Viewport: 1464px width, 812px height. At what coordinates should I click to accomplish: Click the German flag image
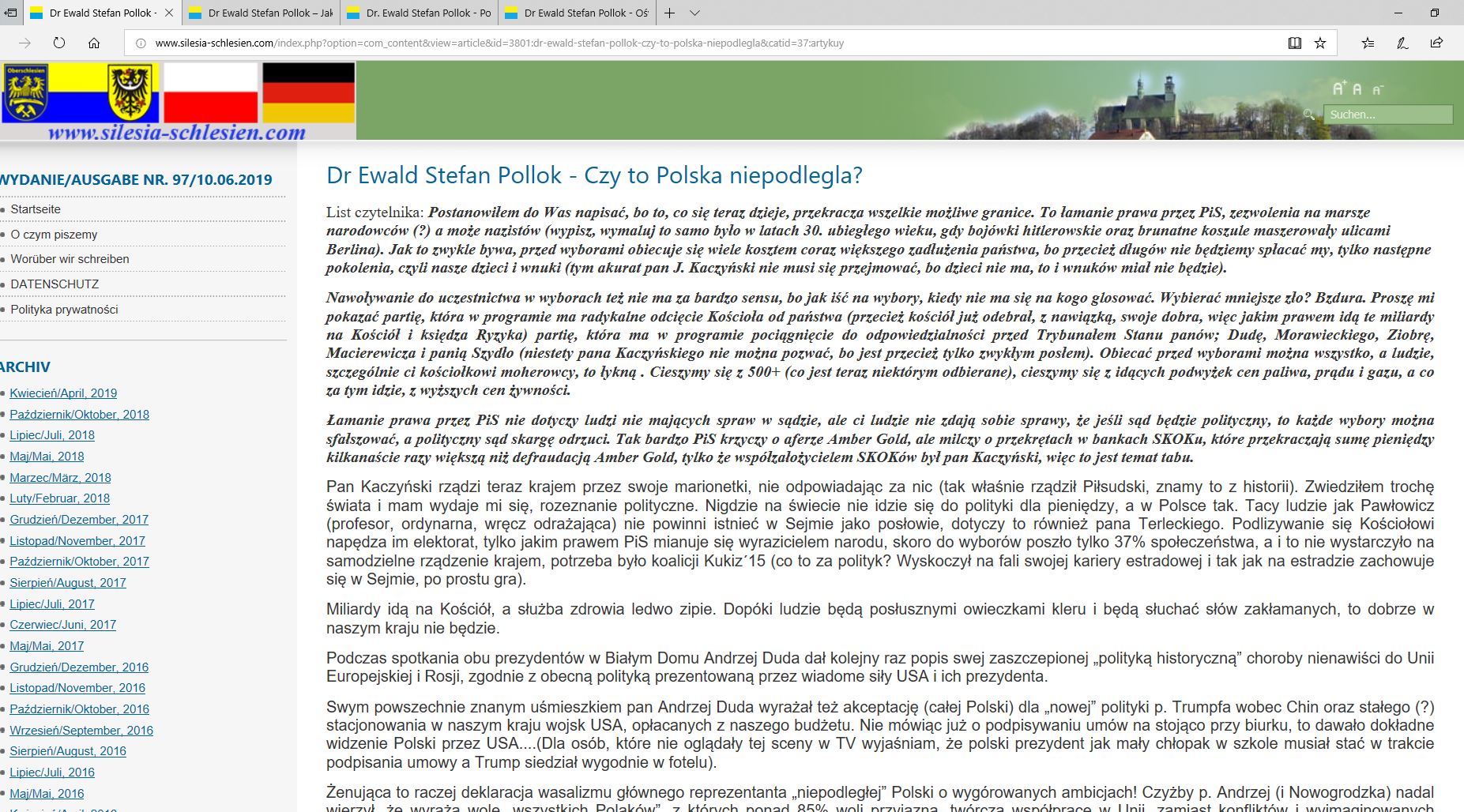pyautogui.click(x=308, y=93)
